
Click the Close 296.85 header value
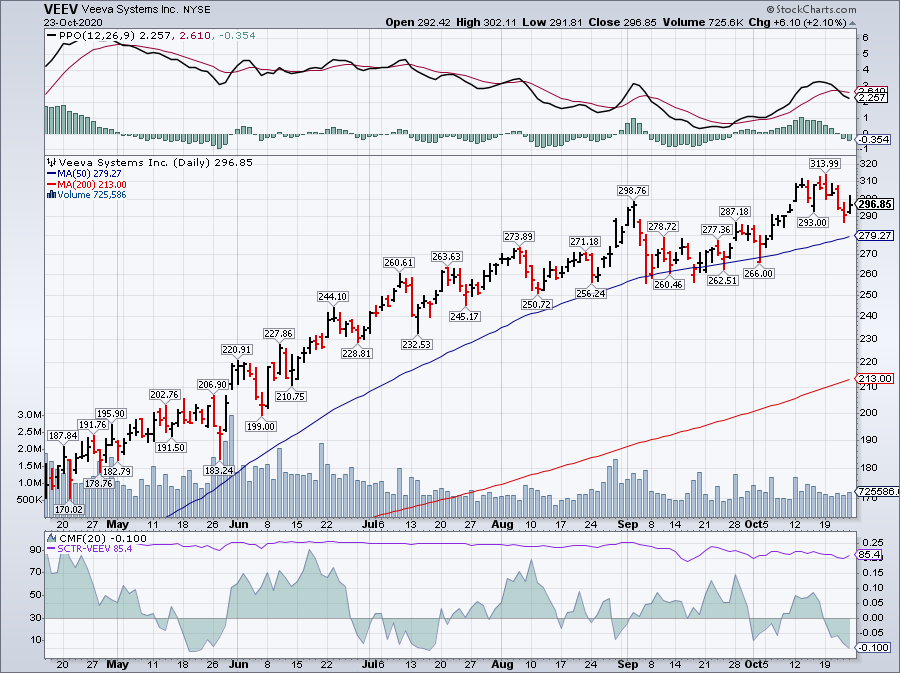(622, 23)
